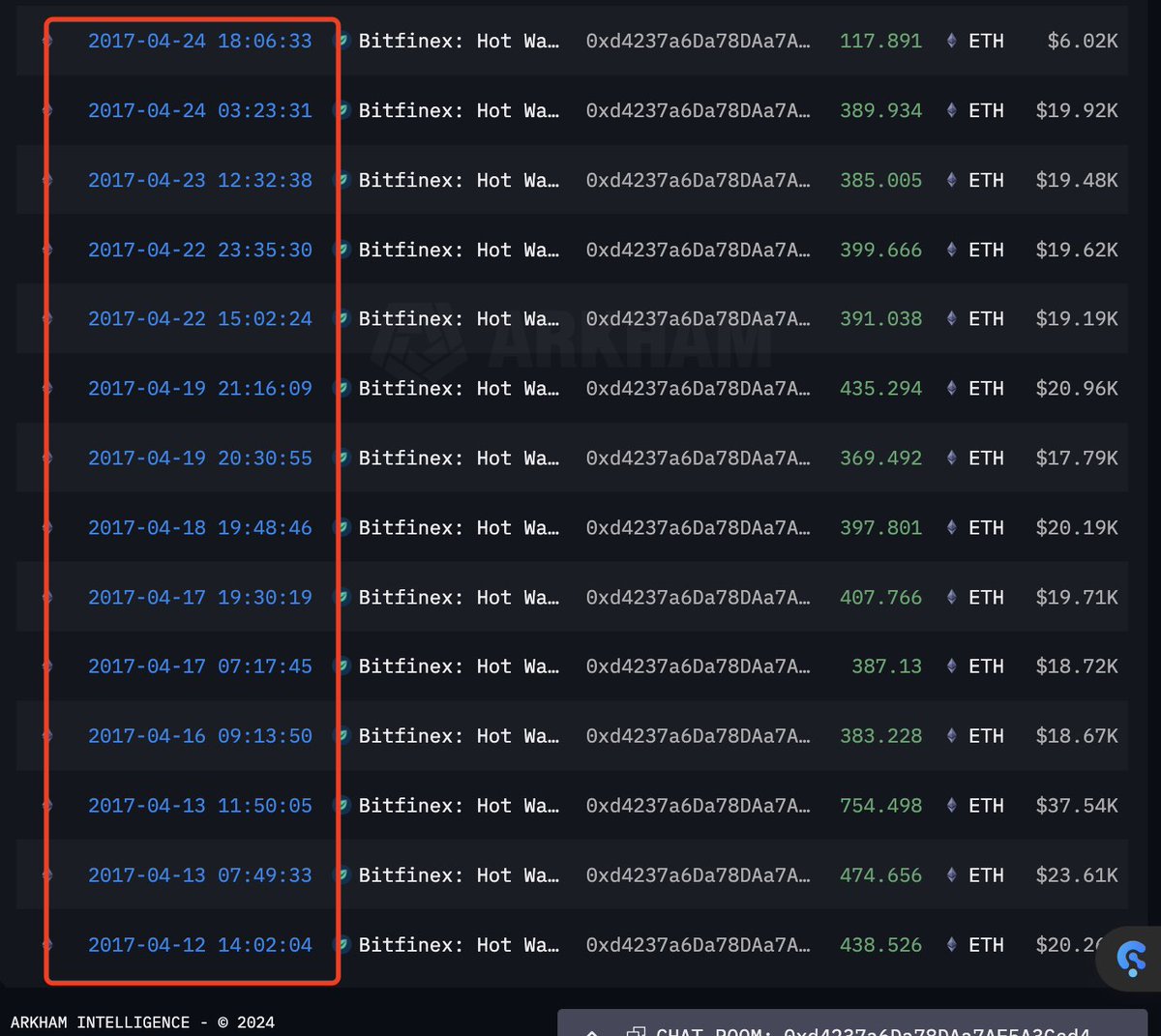Open Bitfinex Hot Wallet entity in the $37.54K row
1161x1036 pixels.
[459, 805]
